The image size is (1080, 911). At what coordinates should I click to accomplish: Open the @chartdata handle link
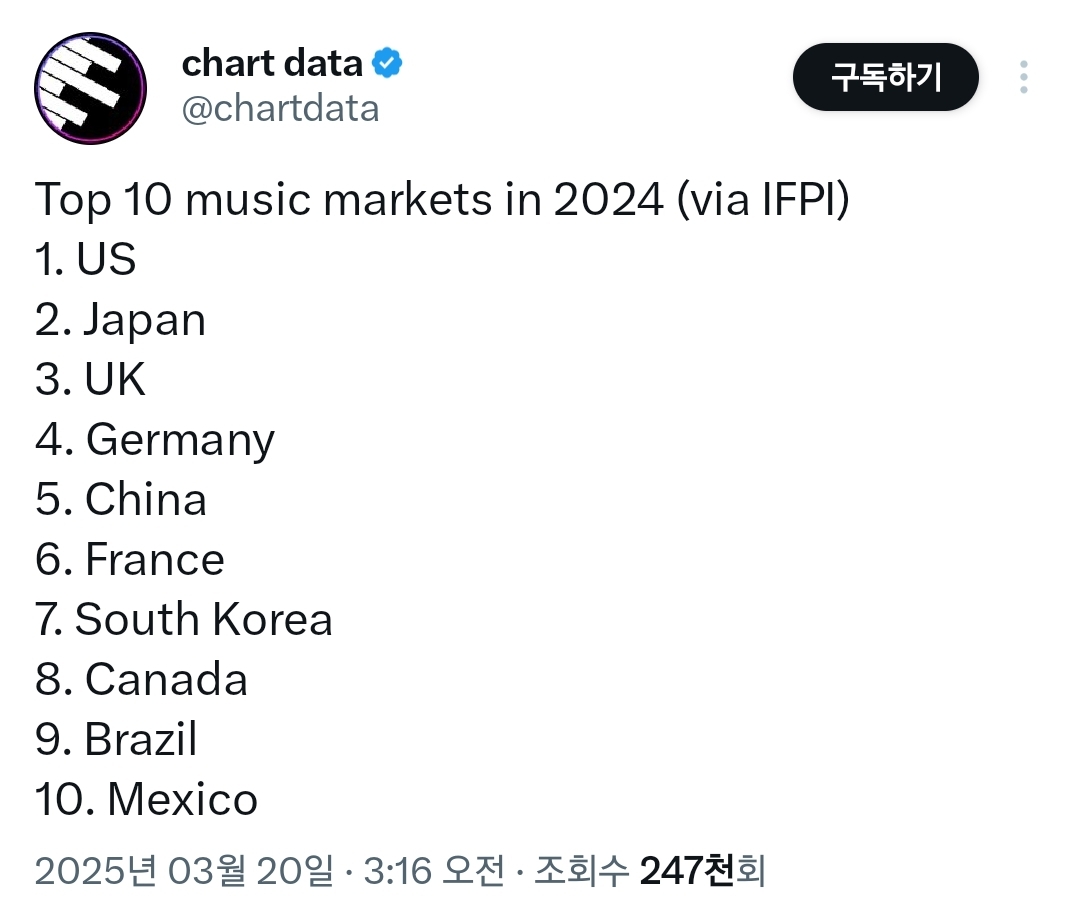click(x=280, y=108)
